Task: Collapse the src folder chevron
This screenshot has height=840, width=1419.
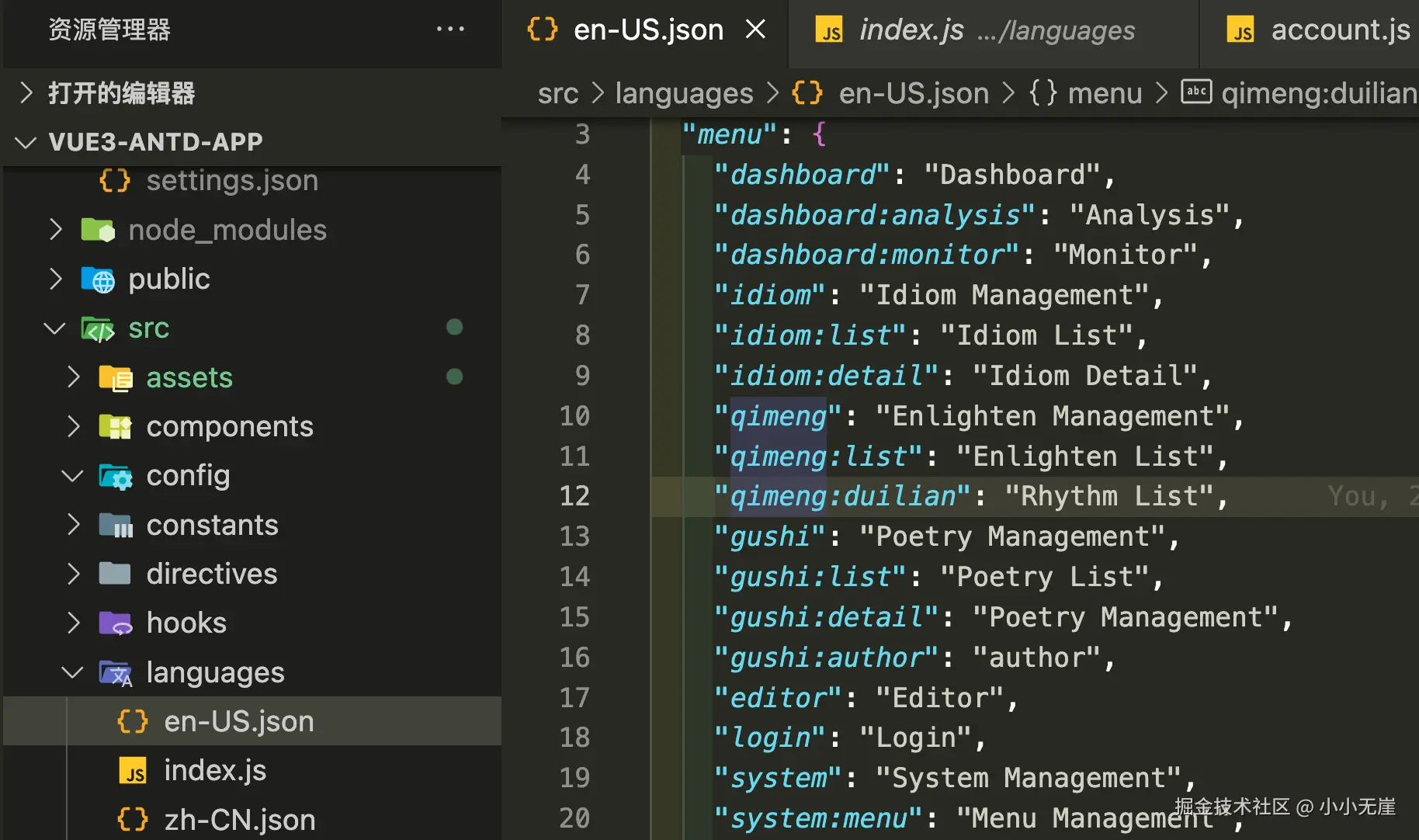Action: coord(55,328)
